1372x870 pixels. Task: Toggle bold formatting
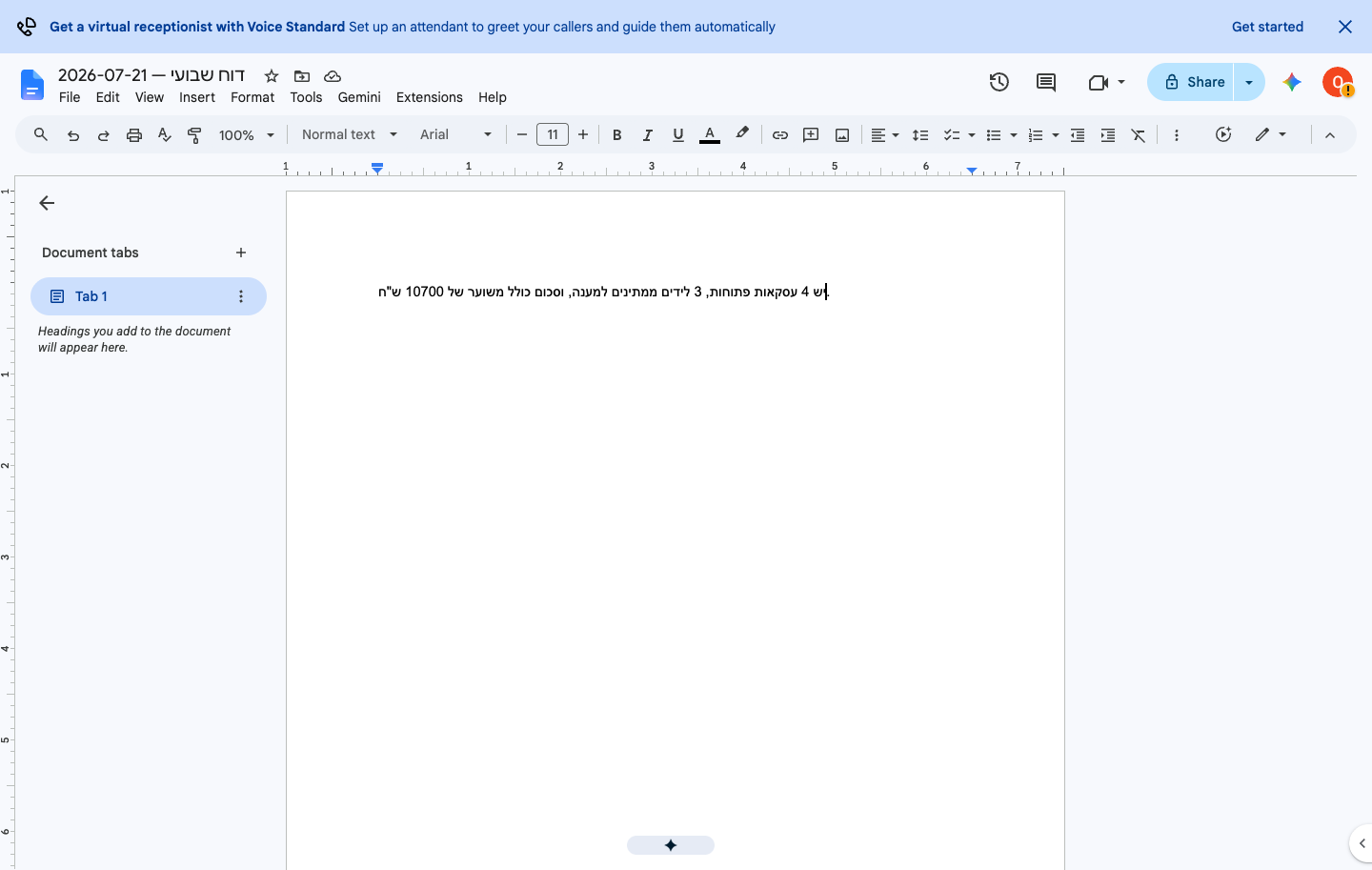(x=617, y=135)
